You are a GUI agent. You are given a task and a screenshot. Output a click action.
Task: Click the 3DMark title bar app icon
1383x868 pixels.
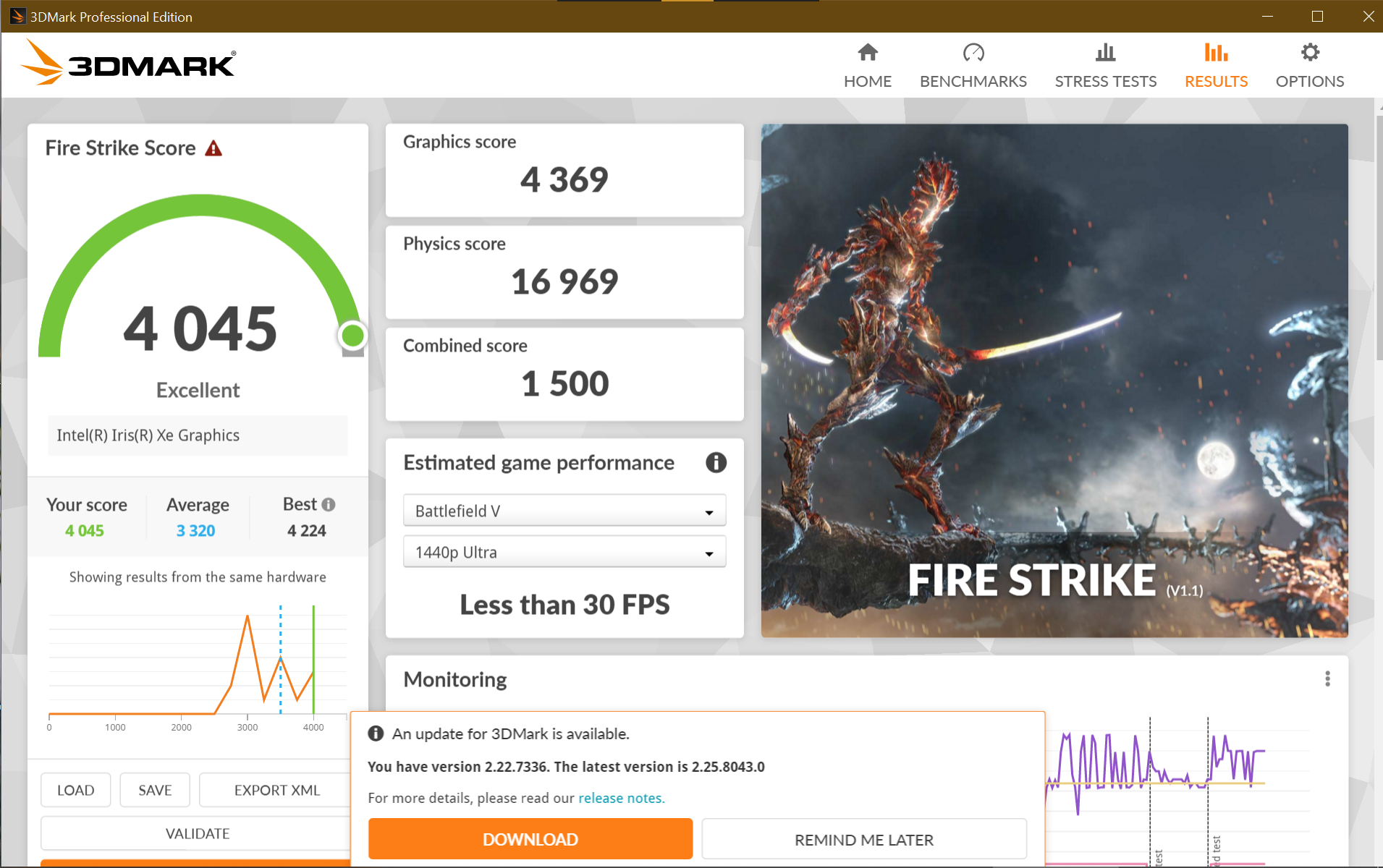click(x=17, y=16)
